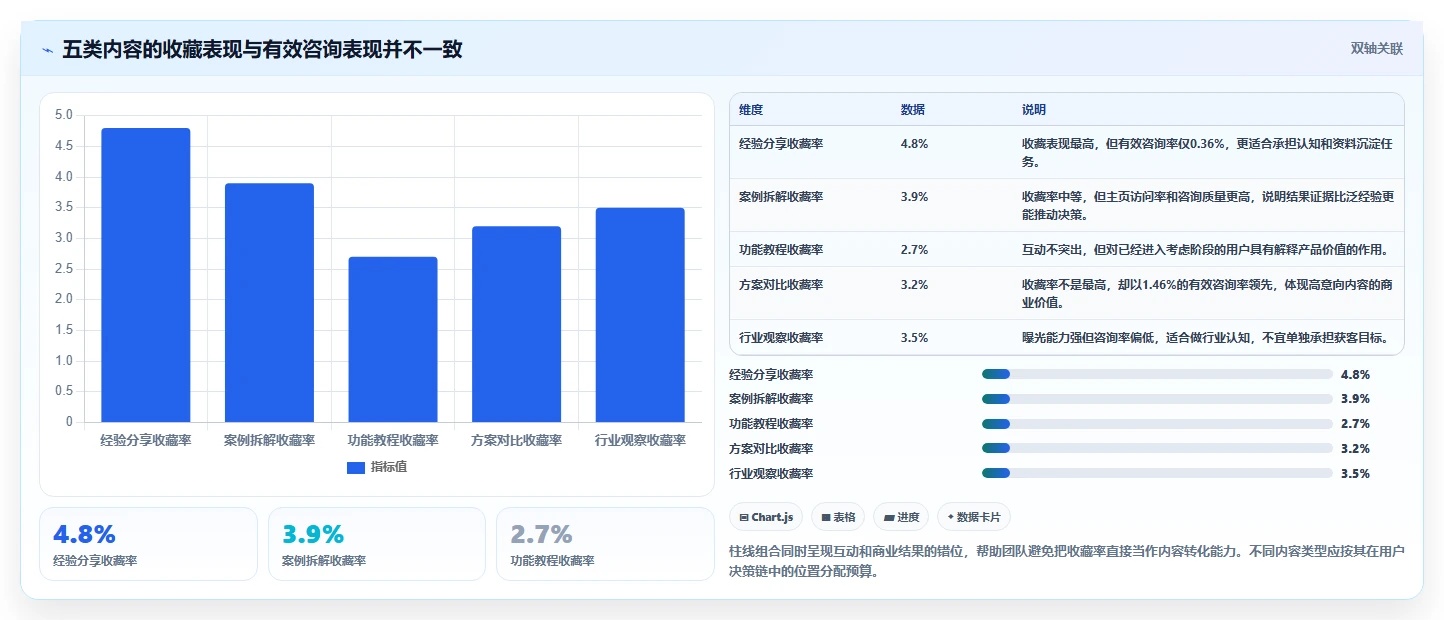The image size is (1444, 620).
Task: Click the 双轴关联 label in header
Action: click(x=1377, y=49)
